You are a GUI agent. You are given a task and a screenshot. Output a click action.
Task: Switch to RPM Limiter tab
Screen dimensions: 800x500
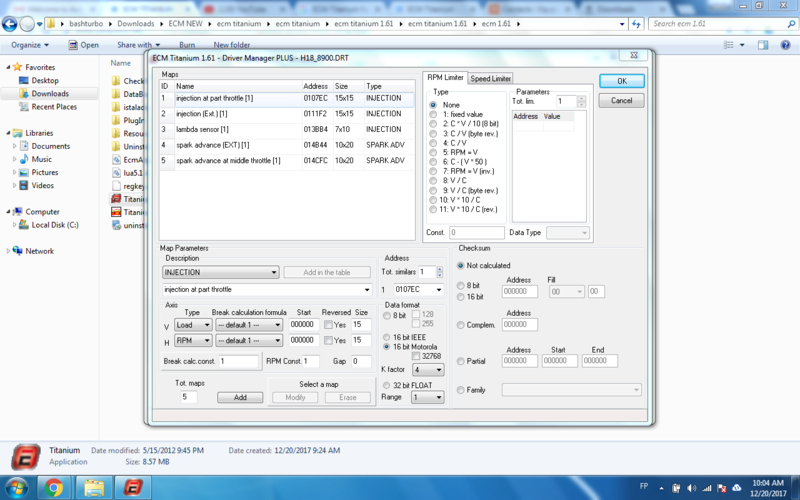(x=445, y=78)
